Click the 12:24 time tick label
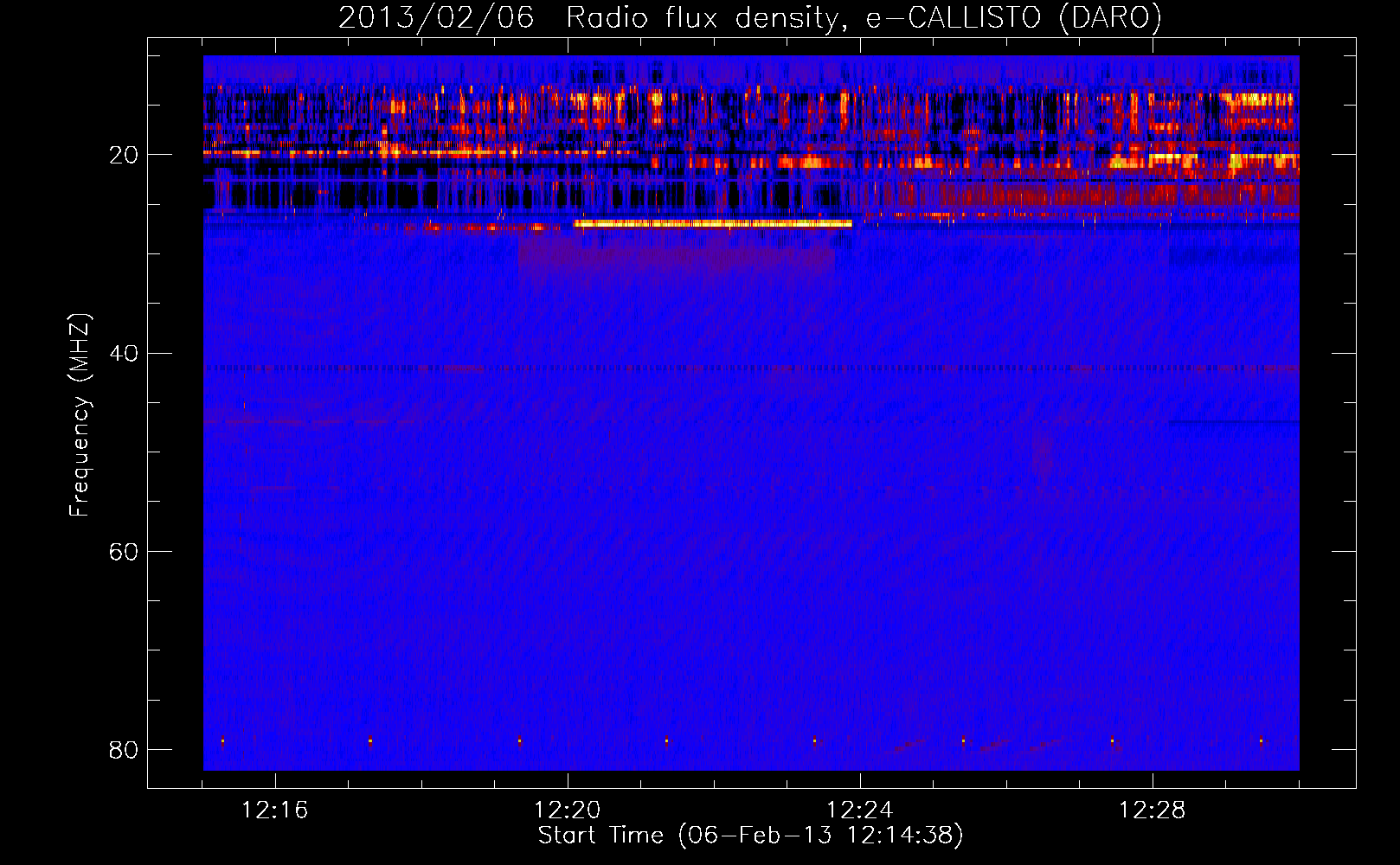The width and height of the screenshot is (1400, 865). 860,811
